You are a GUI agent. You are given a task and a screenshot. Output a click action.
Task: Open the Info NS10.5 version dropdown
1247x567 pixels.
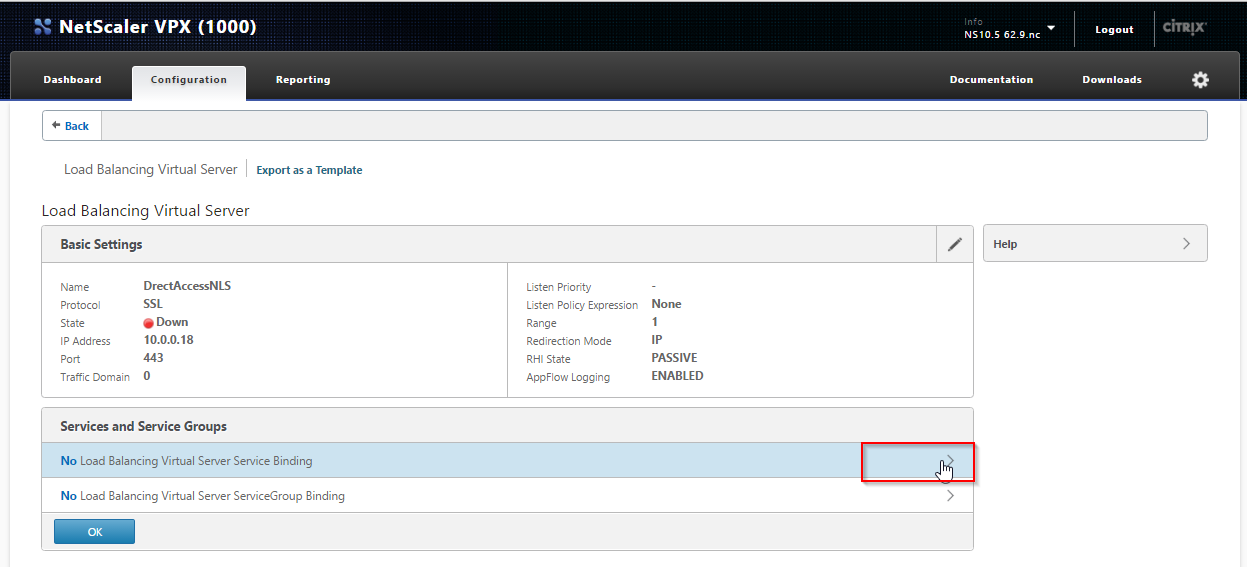pos(1050,28)
